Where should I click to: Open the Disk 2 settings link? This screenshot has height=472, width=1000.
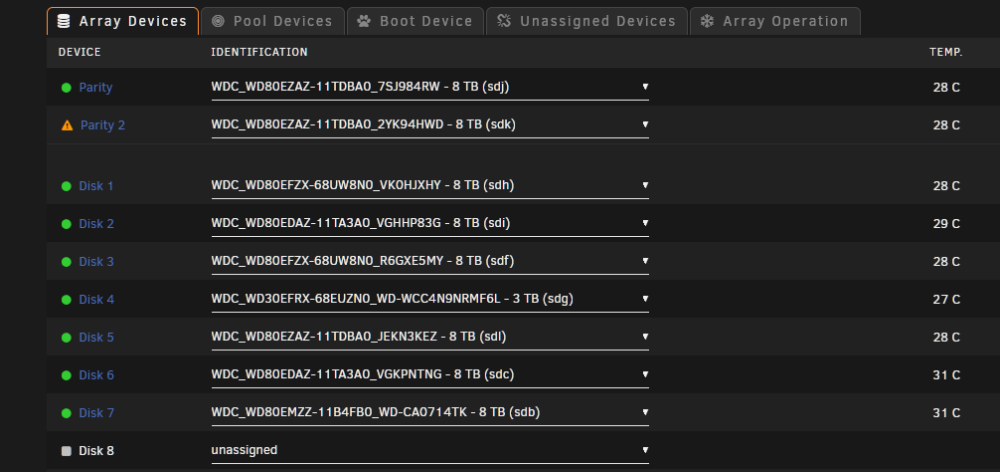96,224
